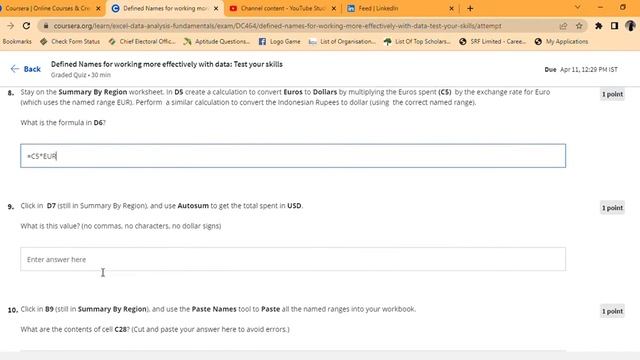Open List of Organisation bookmark
The image size is (640, 360).
click(342, 42)
